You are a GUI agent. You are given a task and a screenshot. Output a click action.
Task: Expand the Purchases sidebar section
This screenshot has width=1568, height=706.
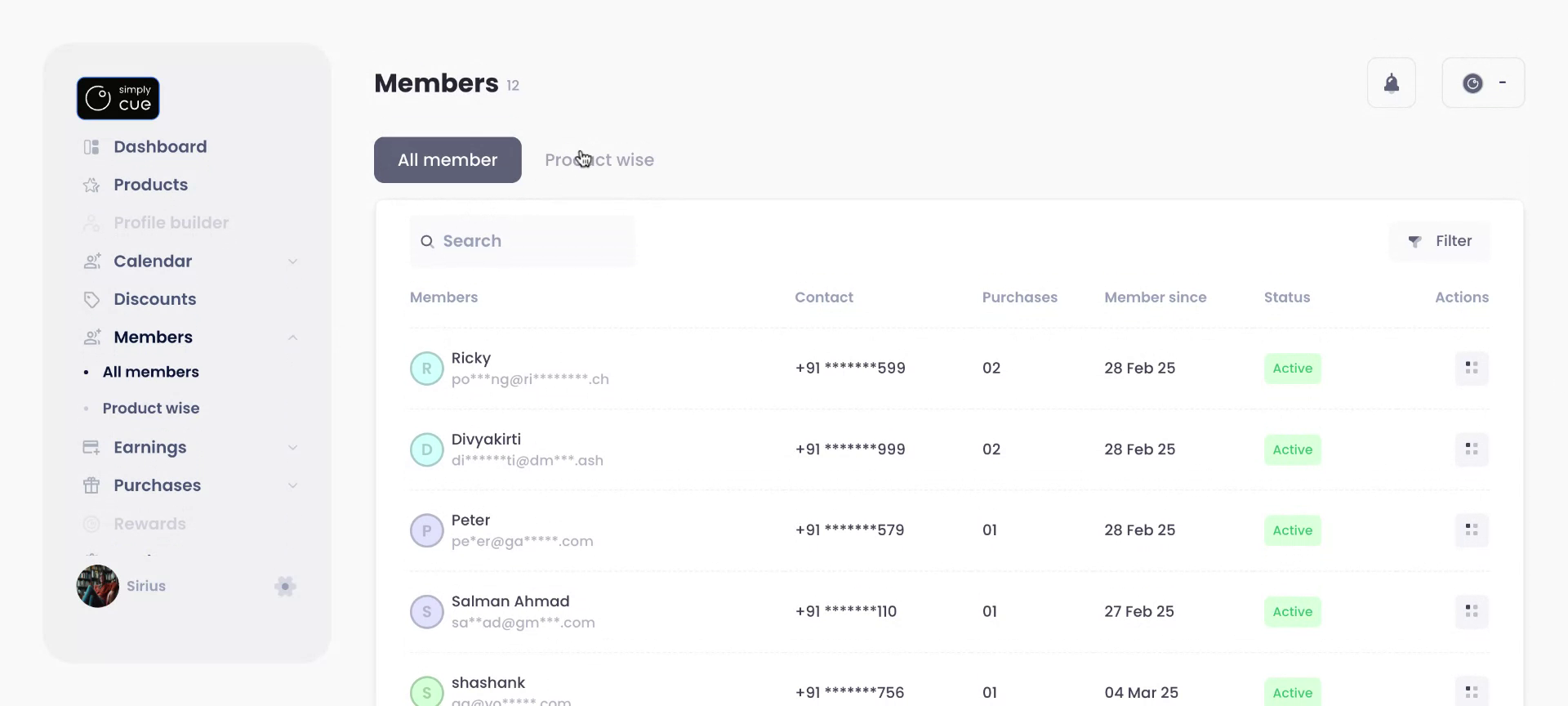pos(292,485)
